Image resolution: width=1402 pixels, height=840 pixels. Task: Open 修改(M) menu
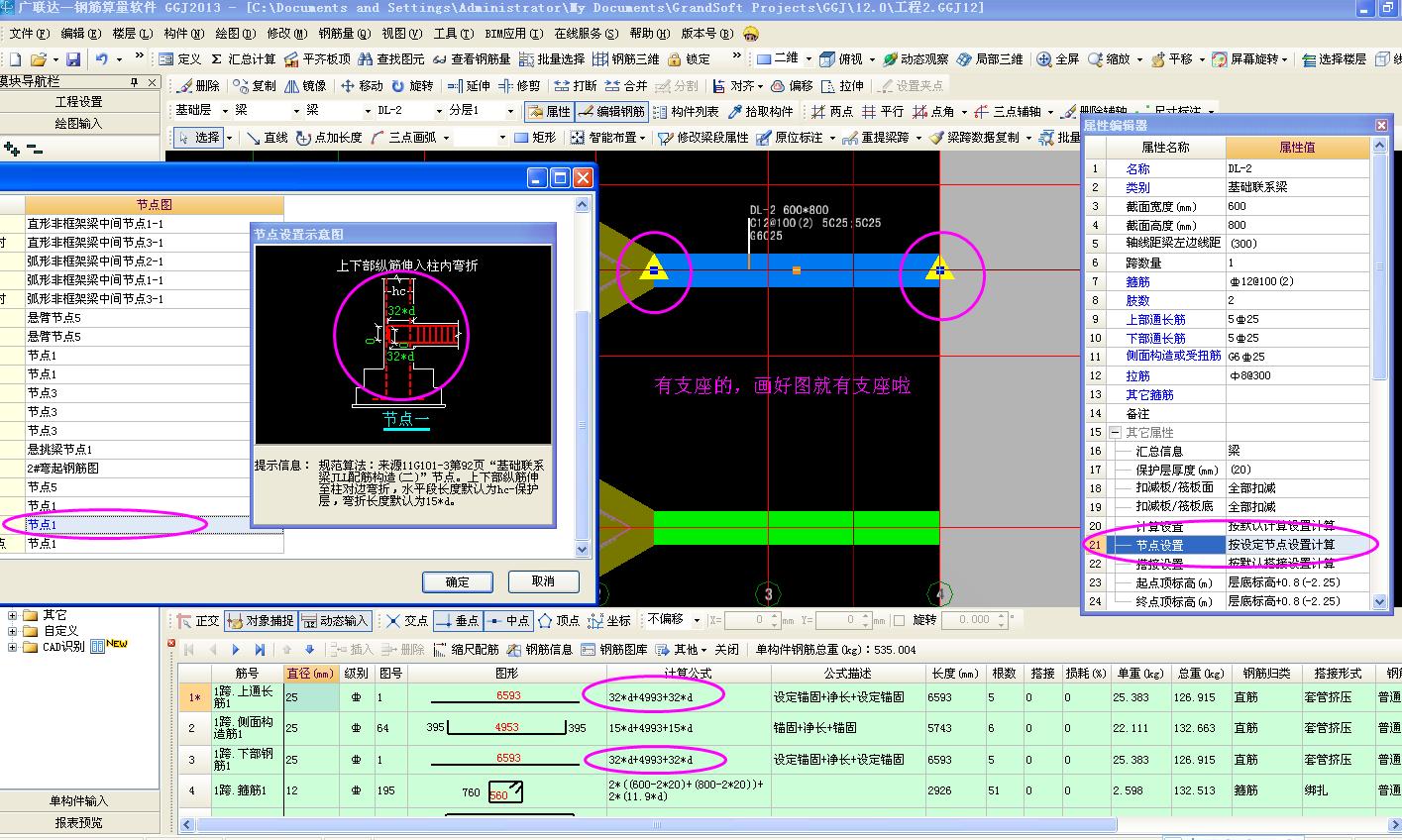pyautogui.click(x=287, y=34)
